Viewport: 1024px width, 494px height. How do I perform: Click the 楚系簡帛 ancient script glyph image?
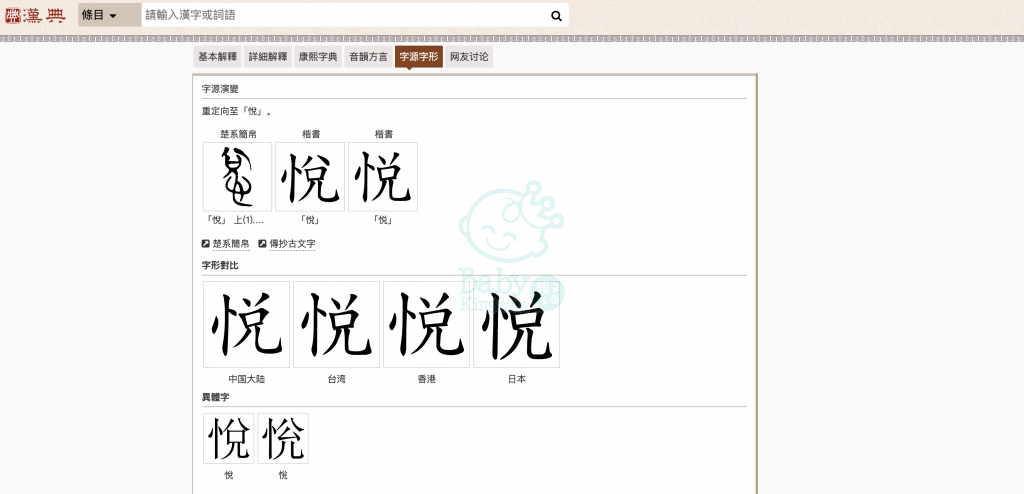tap(237, 177)
